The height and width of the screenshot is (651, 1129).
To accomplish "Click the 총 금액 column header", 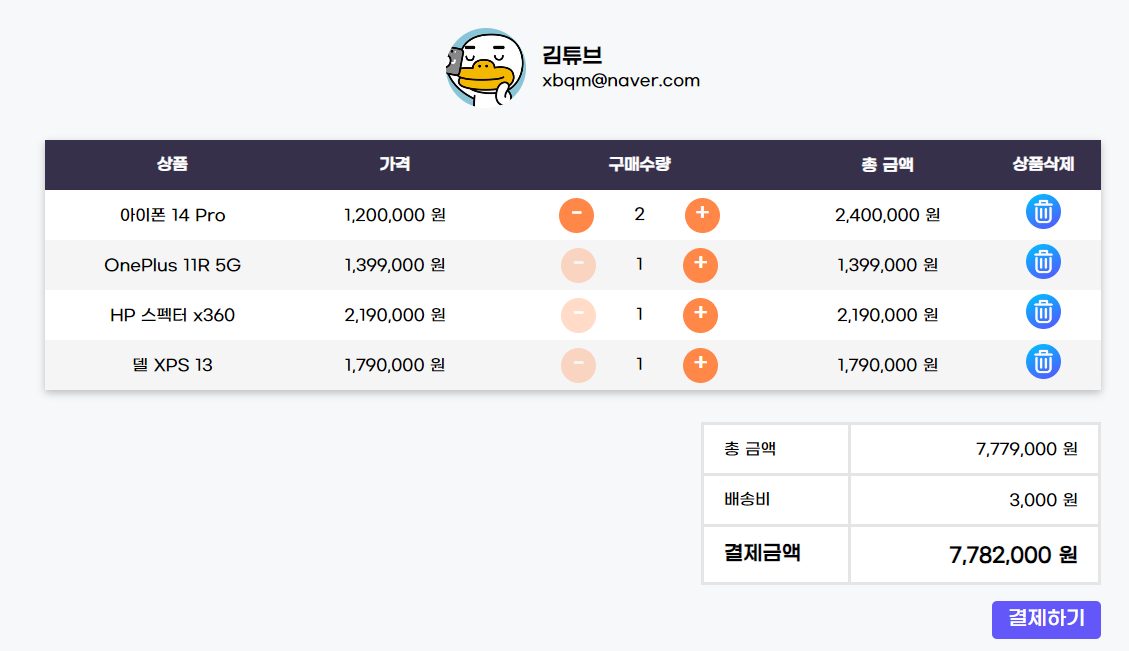I will (x=887, y=165).
